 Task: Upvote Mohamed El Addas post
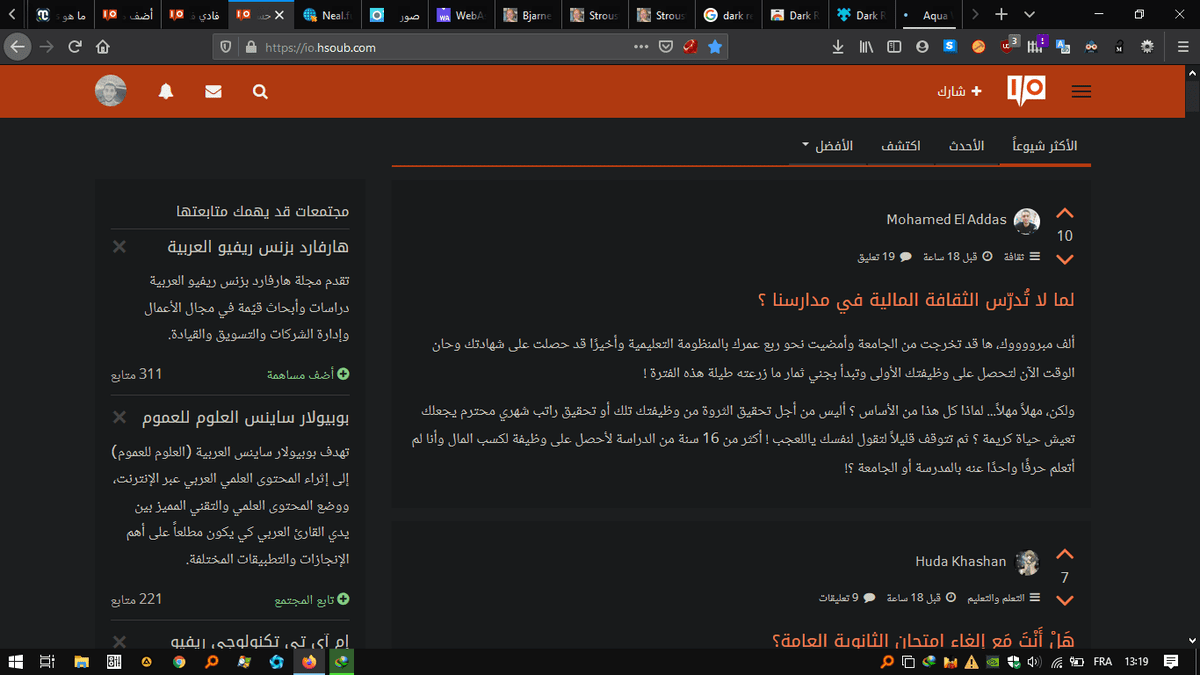point(1065,213)
